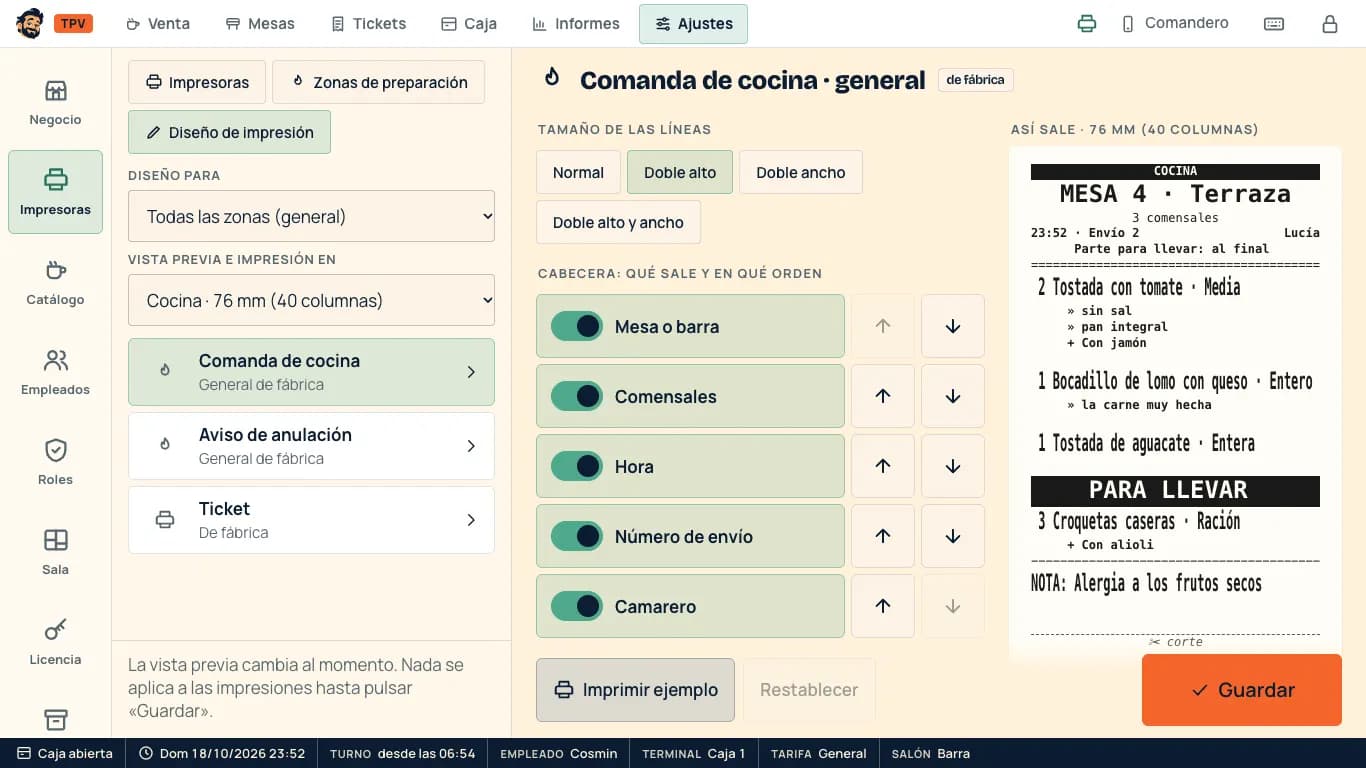Click the printer status icon in the top bar
Image resolution: width=1366 pixels, height=768 pixels.
click(1087, 24)
